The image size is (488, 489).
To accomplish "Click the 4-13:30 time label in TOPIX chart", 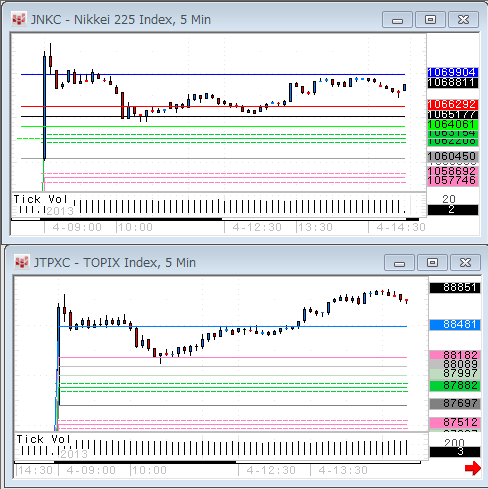I will 343,470.
